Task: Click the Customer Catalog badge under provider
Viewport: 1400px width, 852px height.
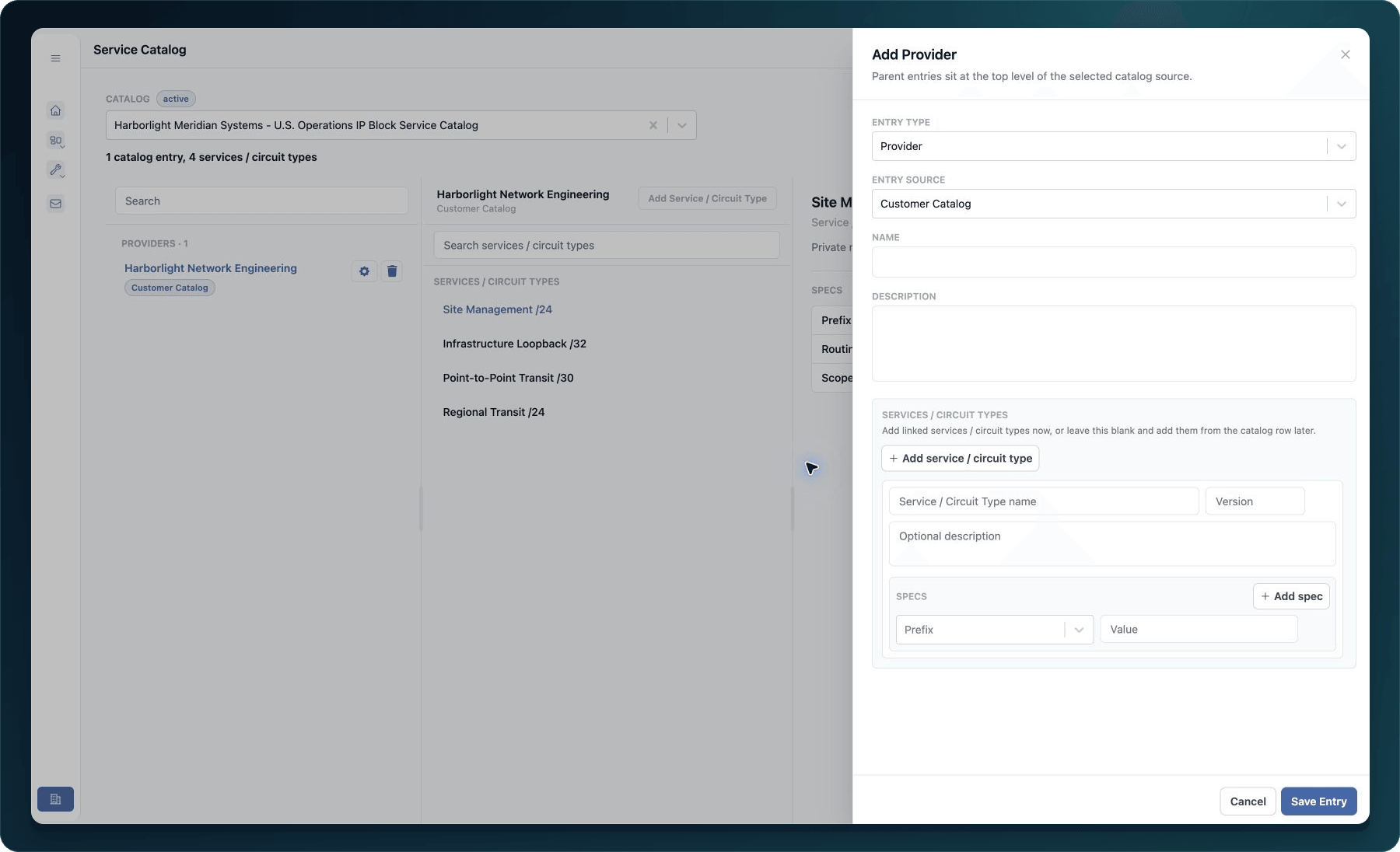Action: [170, 288]
